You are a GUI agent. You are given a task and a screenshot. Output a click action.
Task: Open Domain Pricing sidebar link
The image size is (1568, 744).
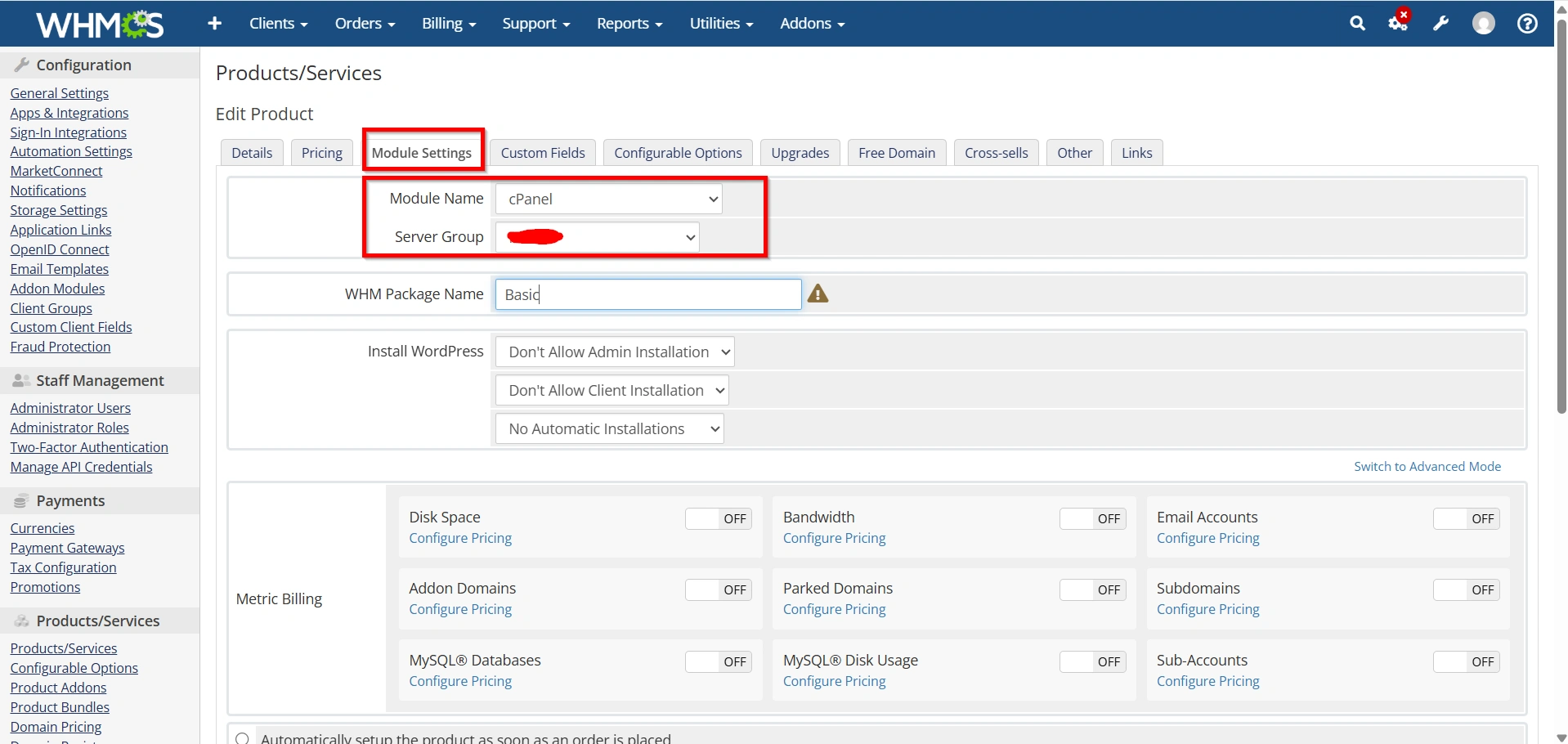[56, 727]
